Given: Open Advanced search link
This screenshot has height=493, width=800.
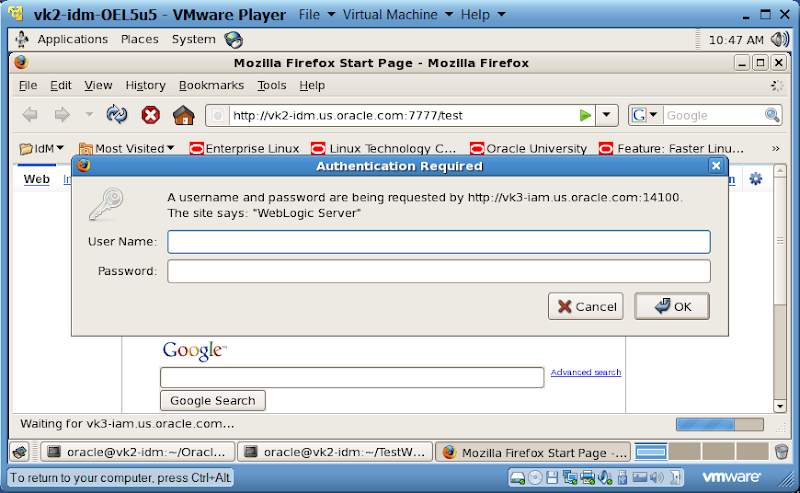Looking at the screenshot, I should point(586,372).
